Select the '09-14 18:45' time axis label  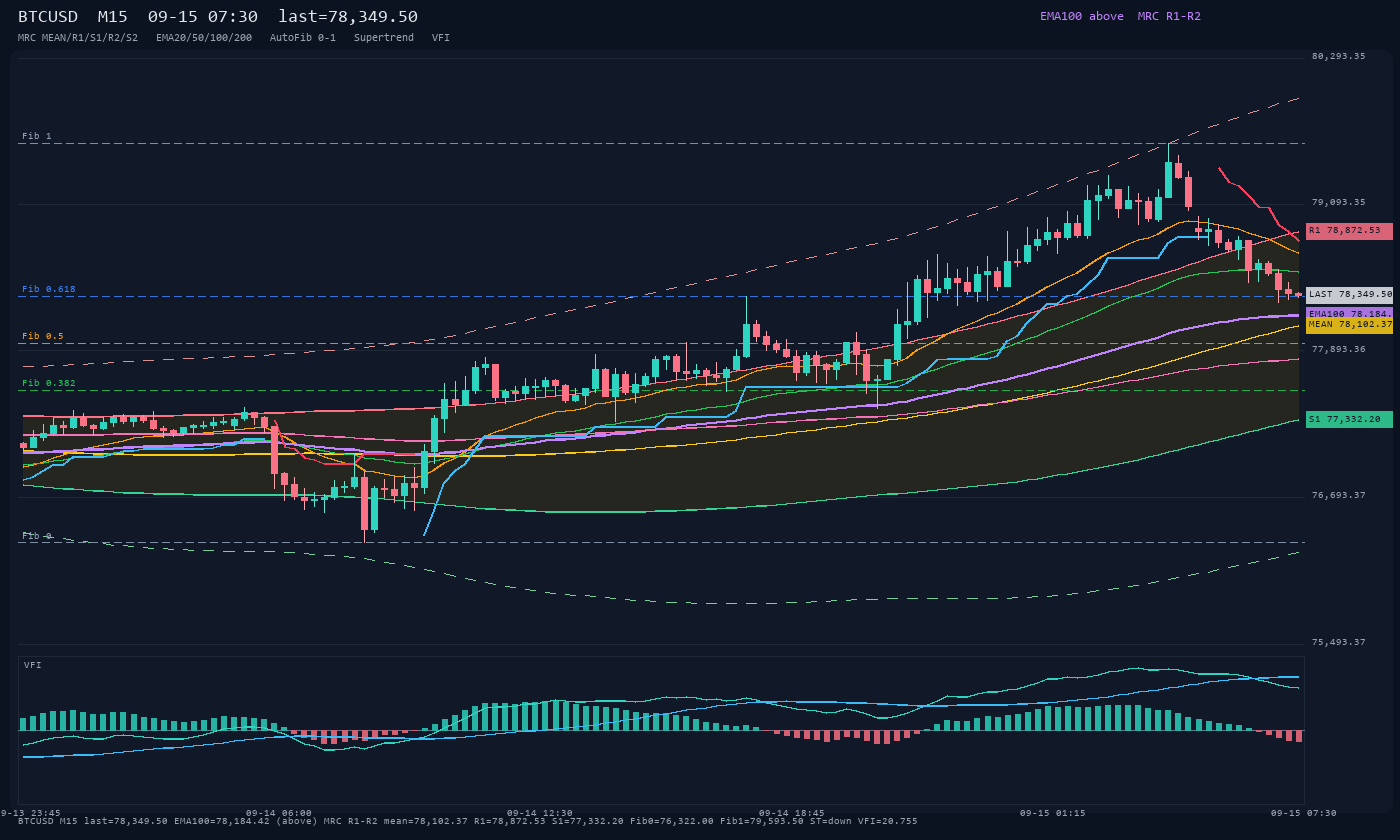click(x=791, y=813)
